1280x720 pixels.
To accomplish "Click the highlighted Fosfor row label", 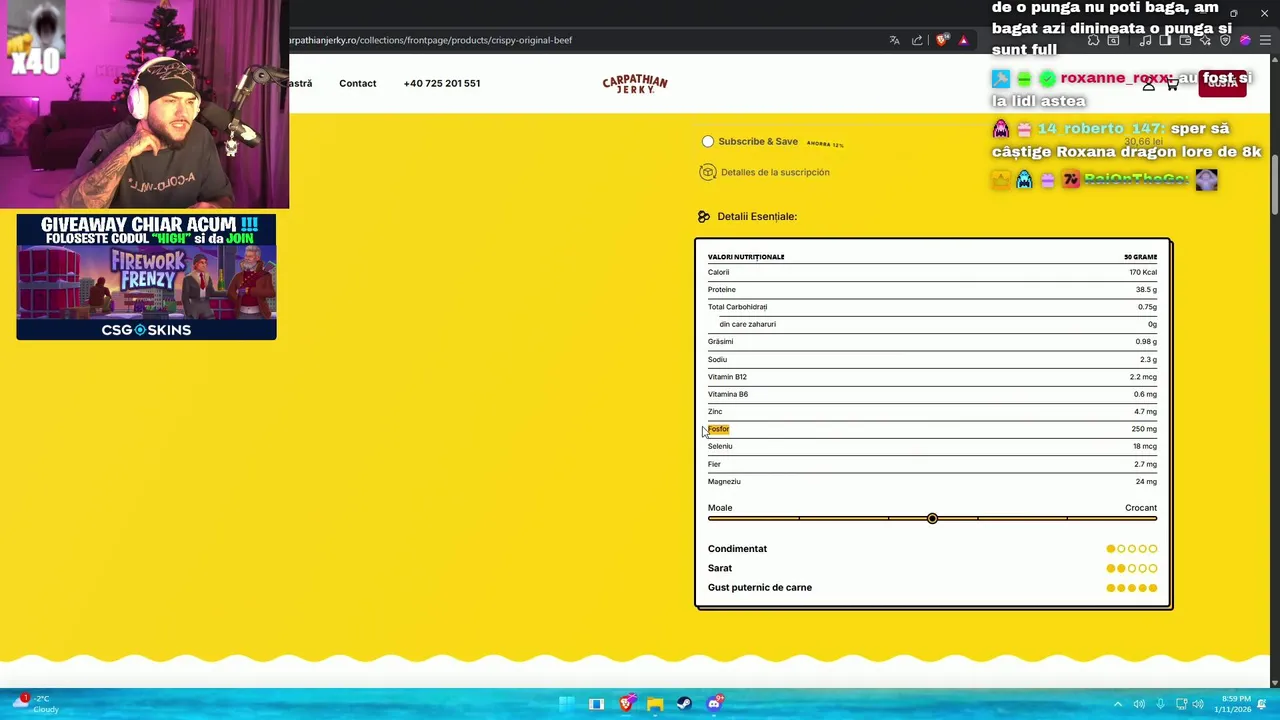I will [x=719, y=429].
